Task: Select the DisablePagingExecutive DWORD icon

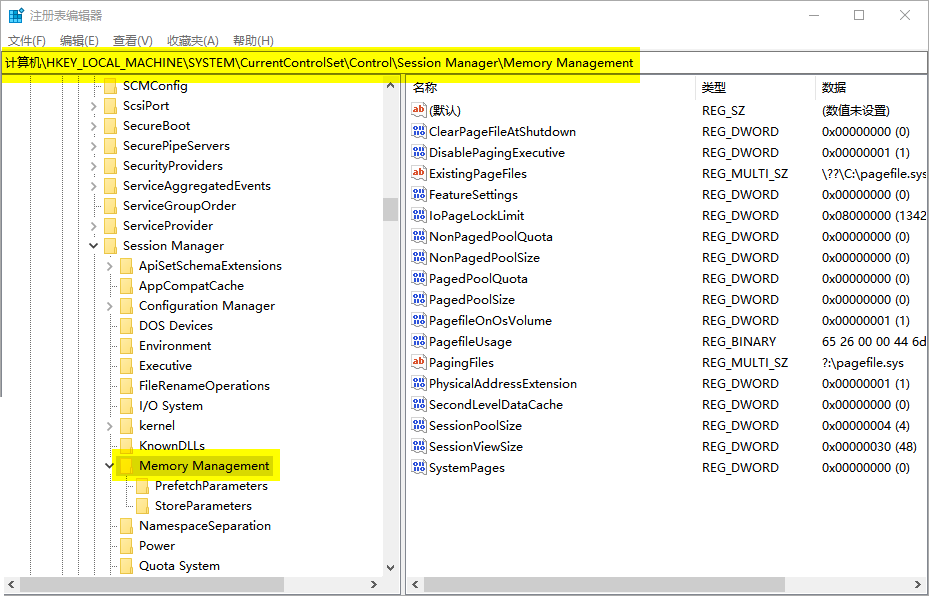Action: 421,152
